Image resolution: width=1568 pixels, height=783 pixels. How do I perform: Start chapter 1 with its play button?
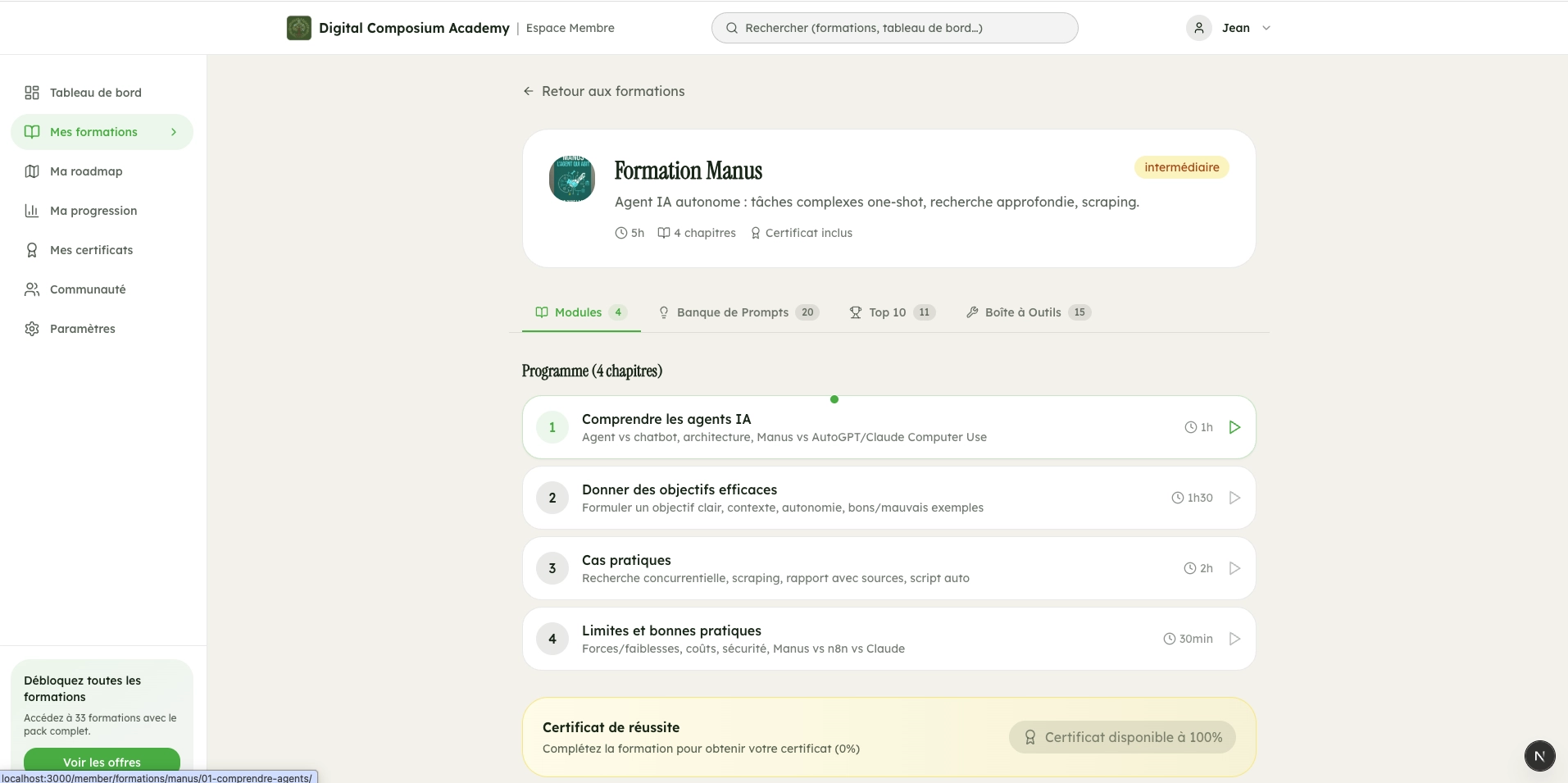coord(1234,426)
